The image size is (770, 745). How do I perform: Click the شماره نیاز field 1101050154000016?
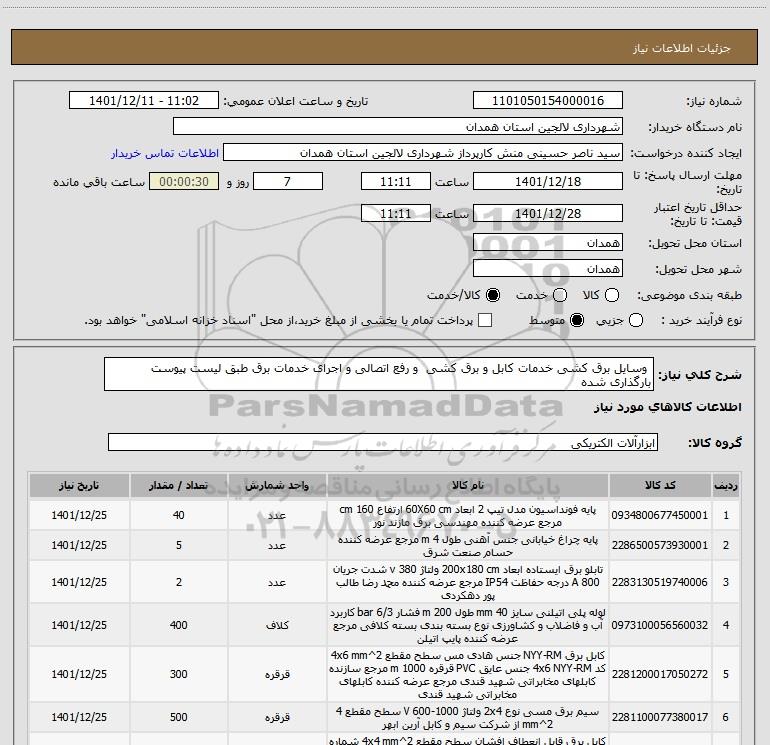coord(548,100)
